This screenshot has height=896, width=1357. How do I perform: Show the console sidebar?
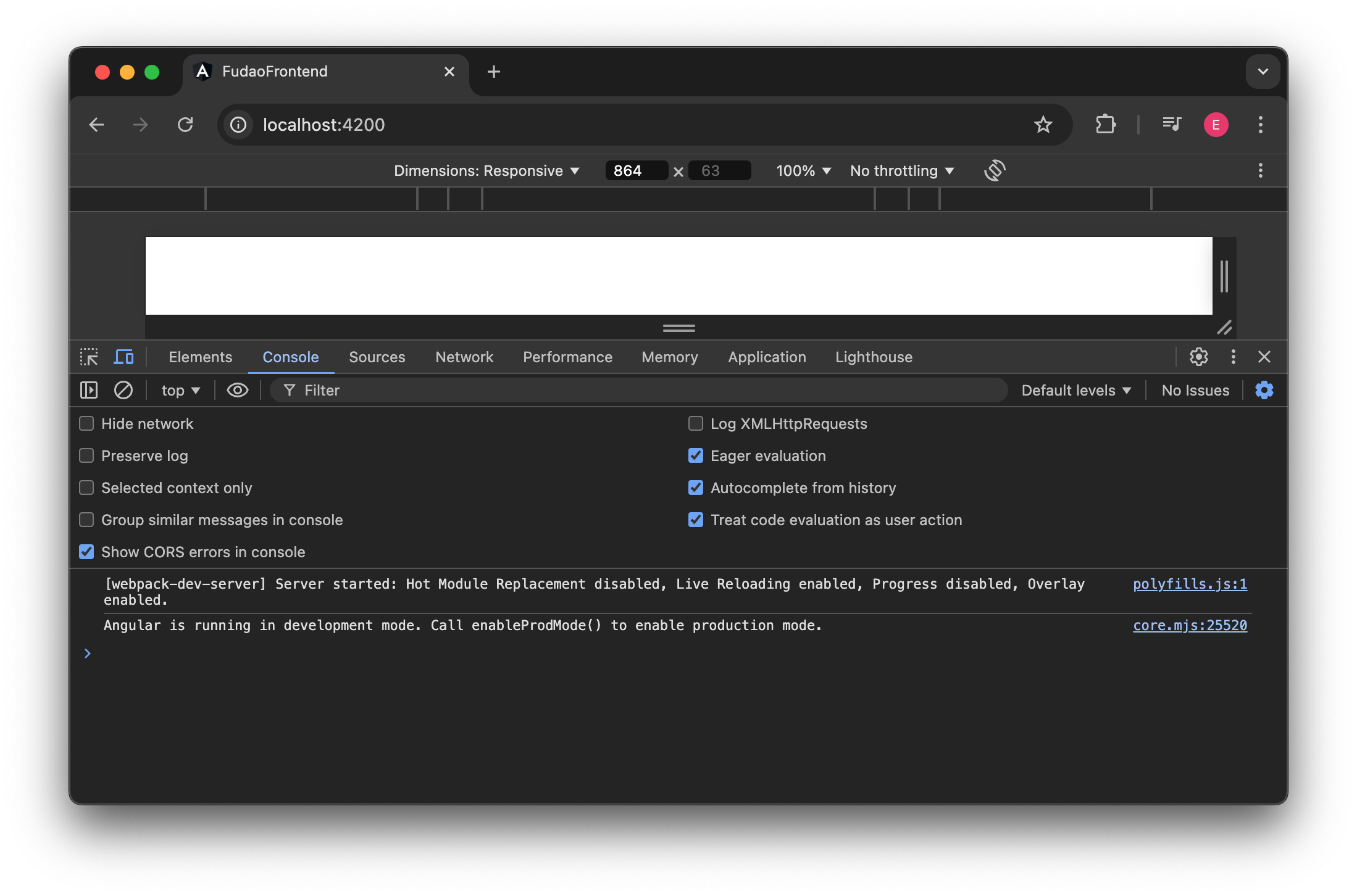click(x=89, y=390)
